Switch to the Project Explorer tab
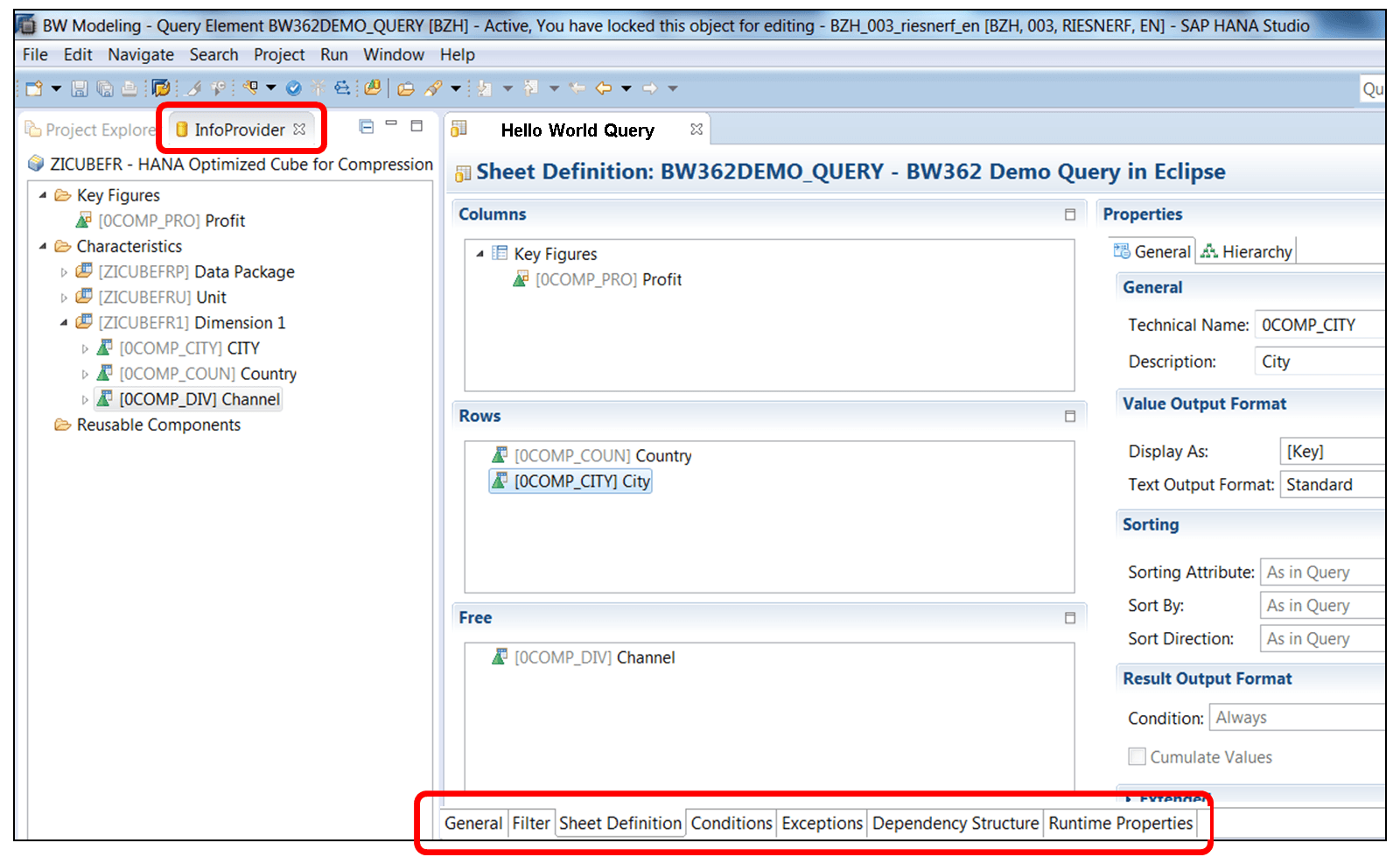 (x=90, y=130)
